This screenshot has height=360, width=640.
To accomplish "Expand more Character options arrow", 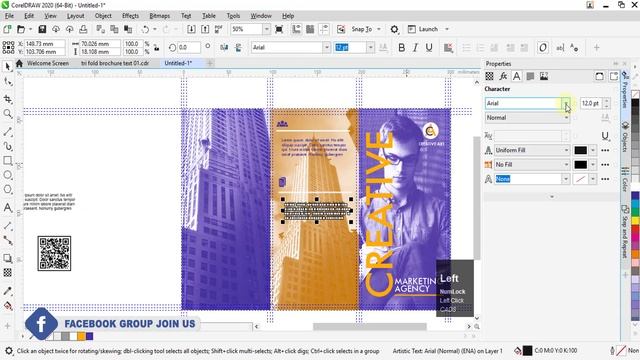I will point(552,197).
